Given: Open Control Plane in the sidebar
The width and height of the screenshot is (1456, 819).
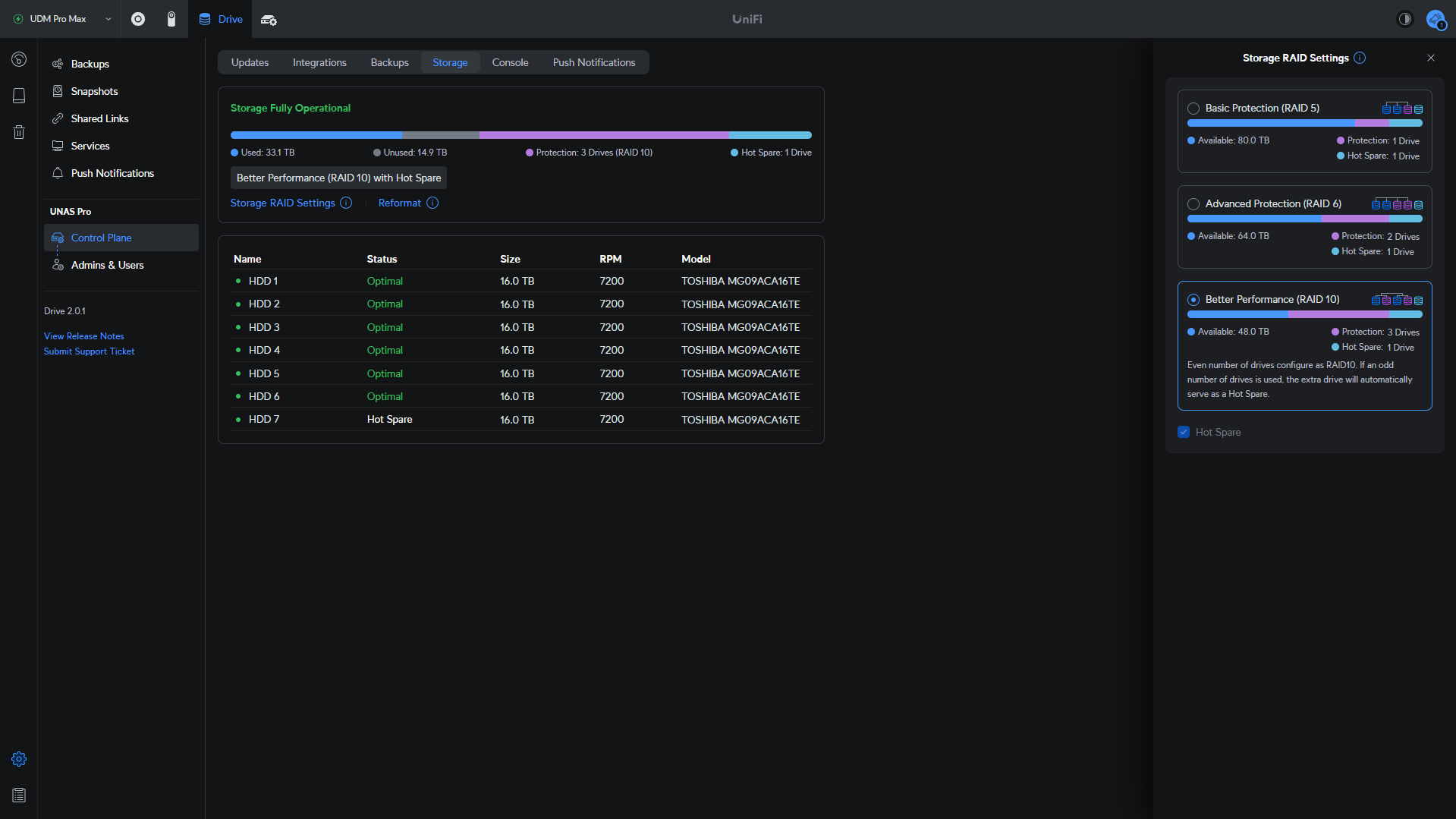Looking at the screenshot, I should click(121, 238).
